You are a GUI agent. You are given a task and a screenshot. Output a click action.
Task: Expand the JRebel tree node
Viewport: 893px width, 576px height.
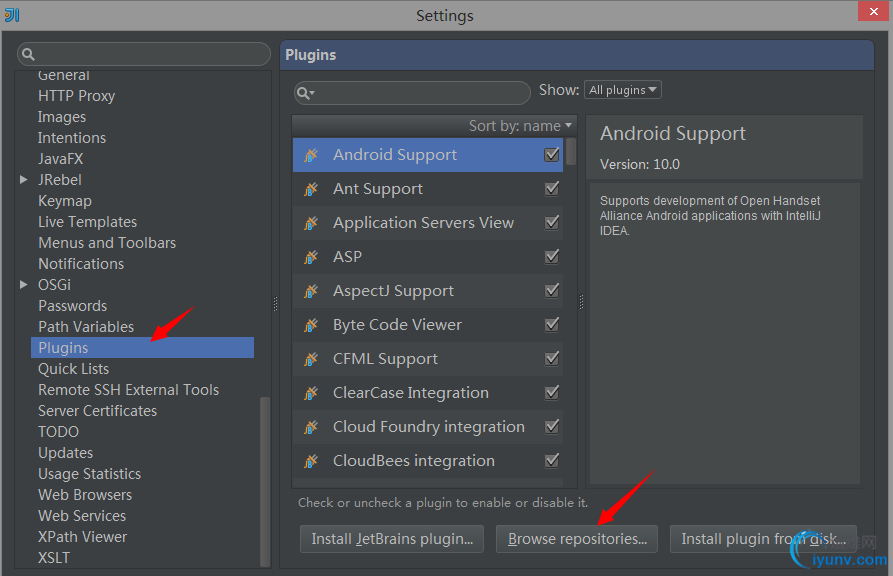tap(23, 180)
